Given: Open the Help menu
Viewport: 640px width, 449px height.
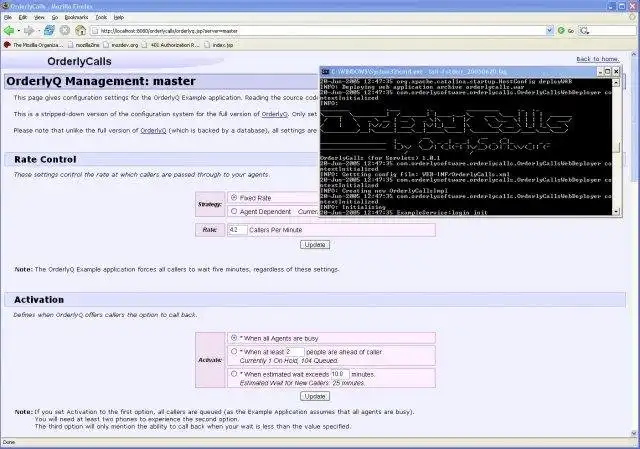Looking at the screenshot, I should click(118, 18).
